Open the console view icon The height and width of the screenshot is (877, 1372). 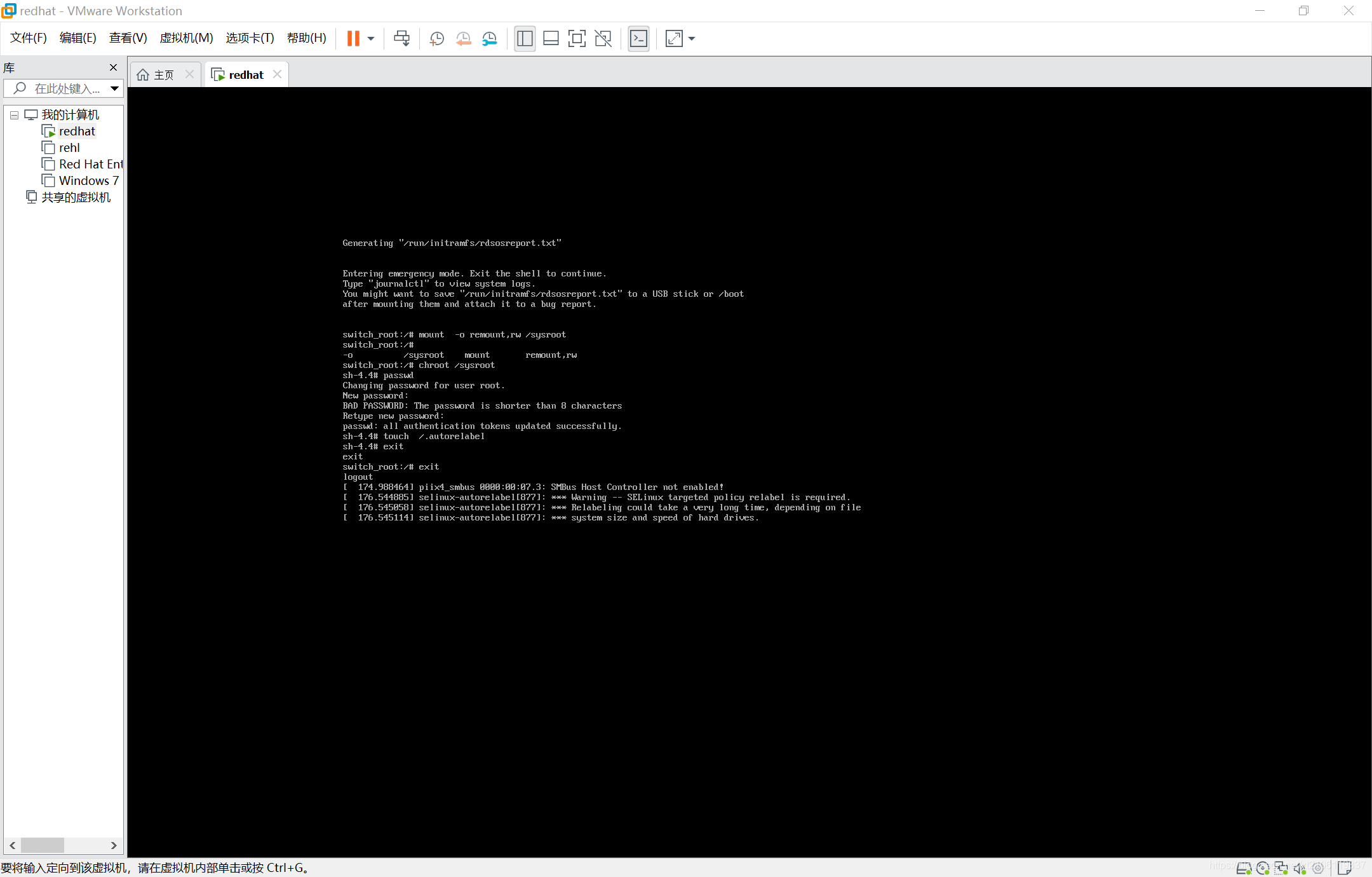pos(638,39)
